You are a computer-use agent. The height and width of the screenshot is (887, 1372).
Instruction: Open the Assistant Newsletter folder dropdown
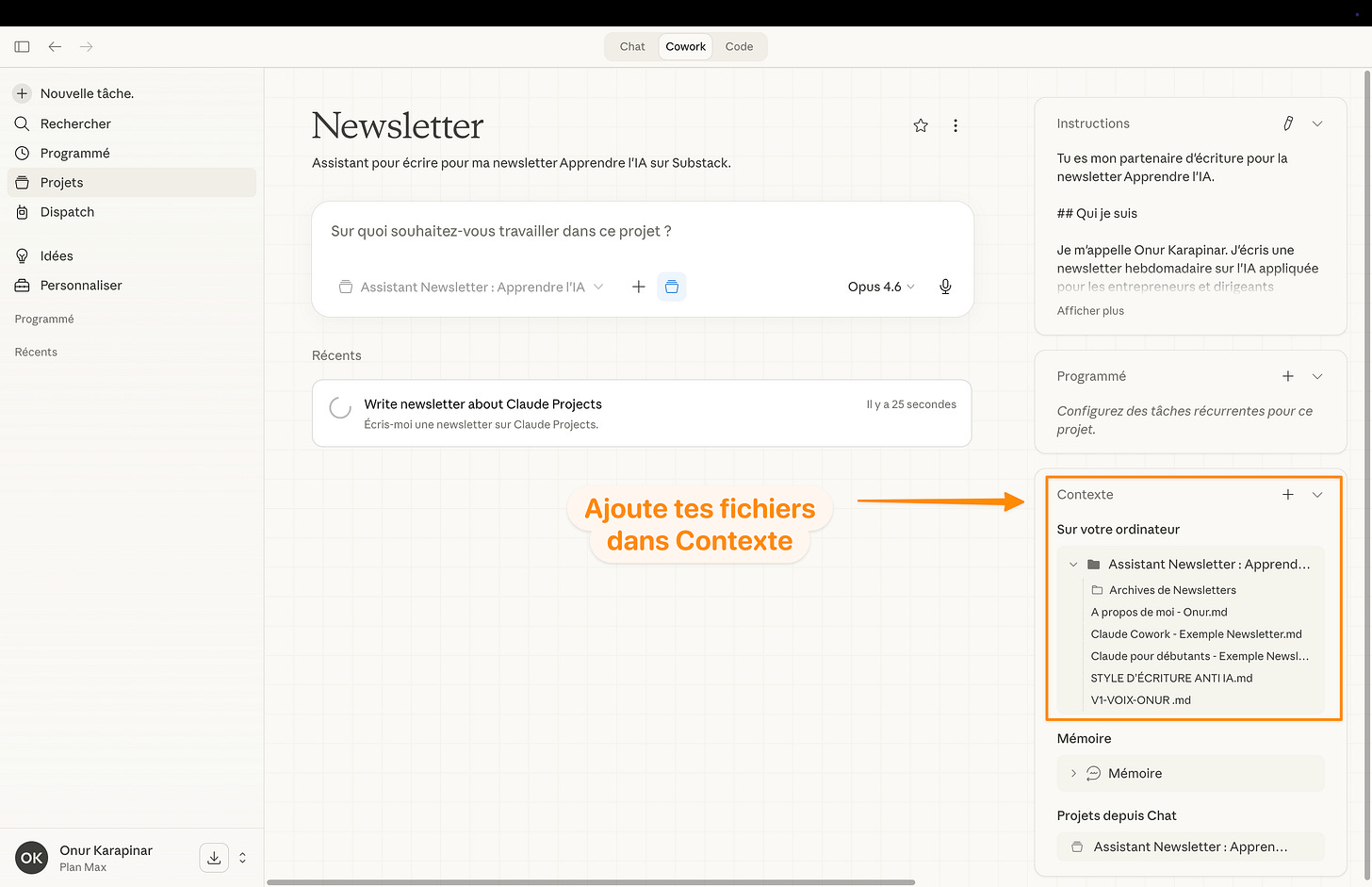pyautogui.click(x=471, y=287)
